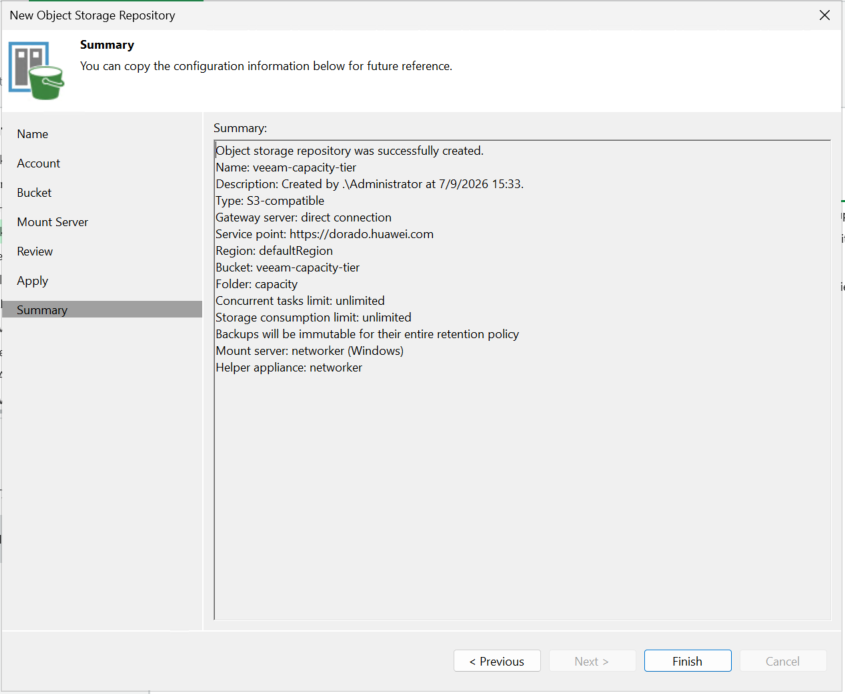Click the 'Name: veeam-capacity-tier' line
The width and height of the screenshot is (845, 694).
286,168
